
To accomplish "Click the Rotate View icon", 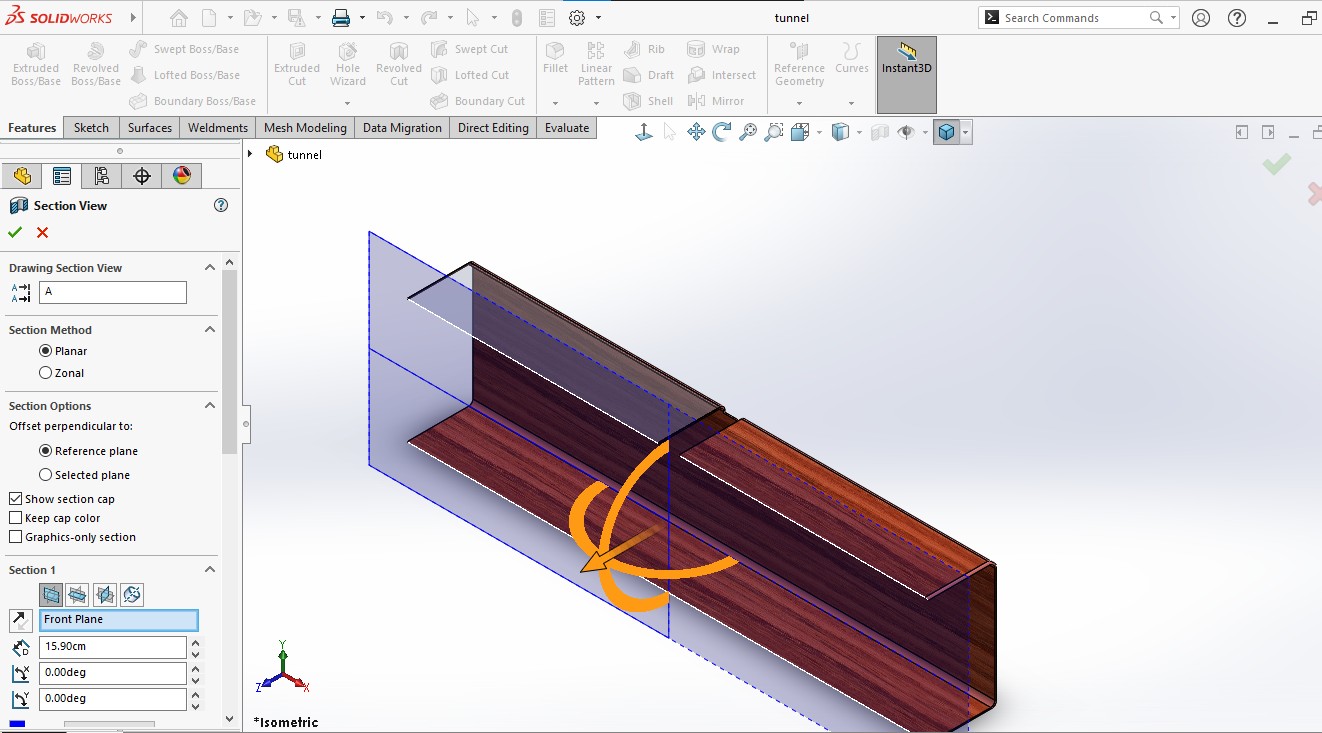I will pos(722,132).
